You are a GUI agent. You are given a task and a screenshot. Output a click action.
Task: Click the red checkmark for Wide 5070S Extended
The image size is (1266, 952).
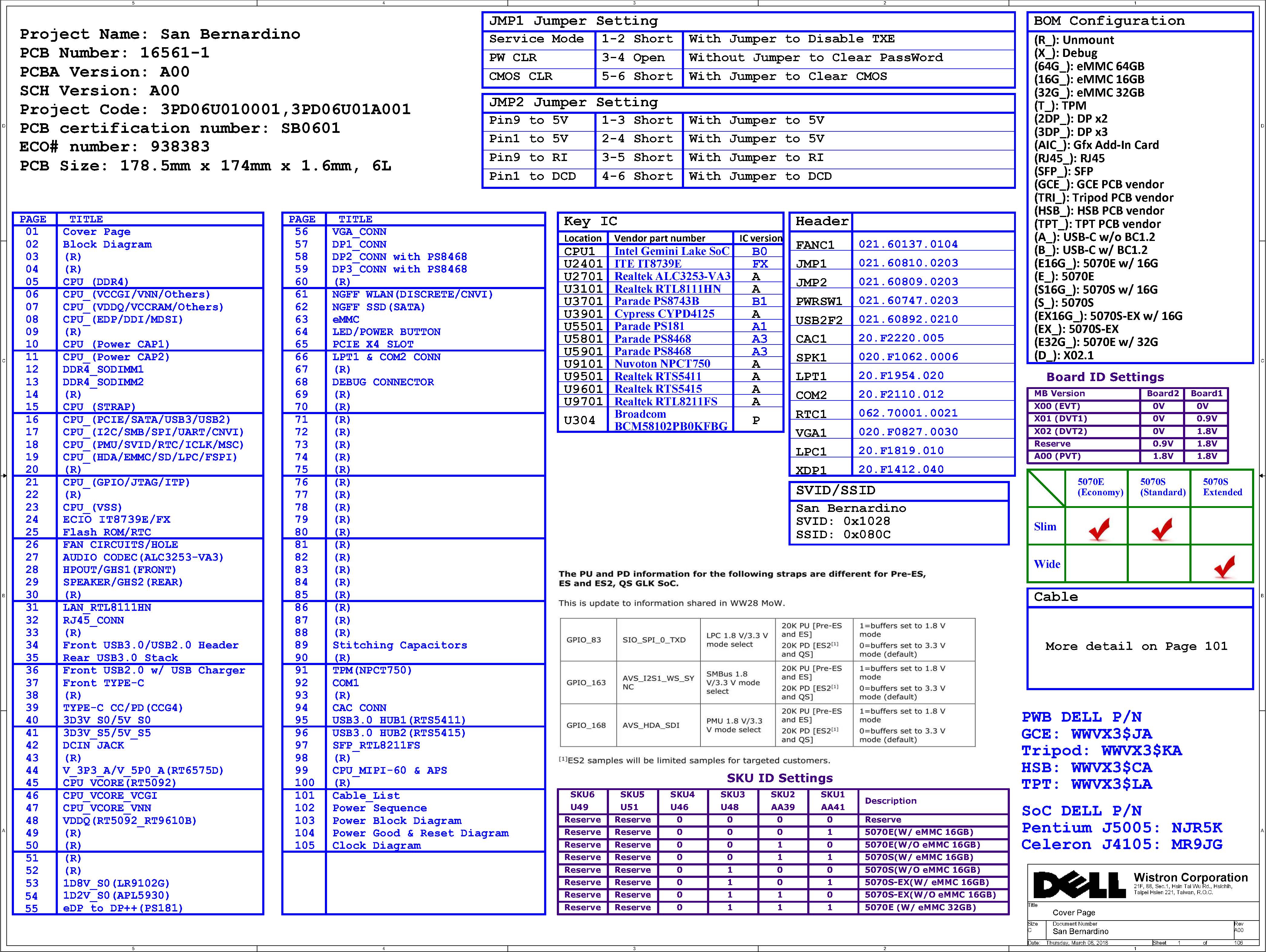tap(1224, 566)
